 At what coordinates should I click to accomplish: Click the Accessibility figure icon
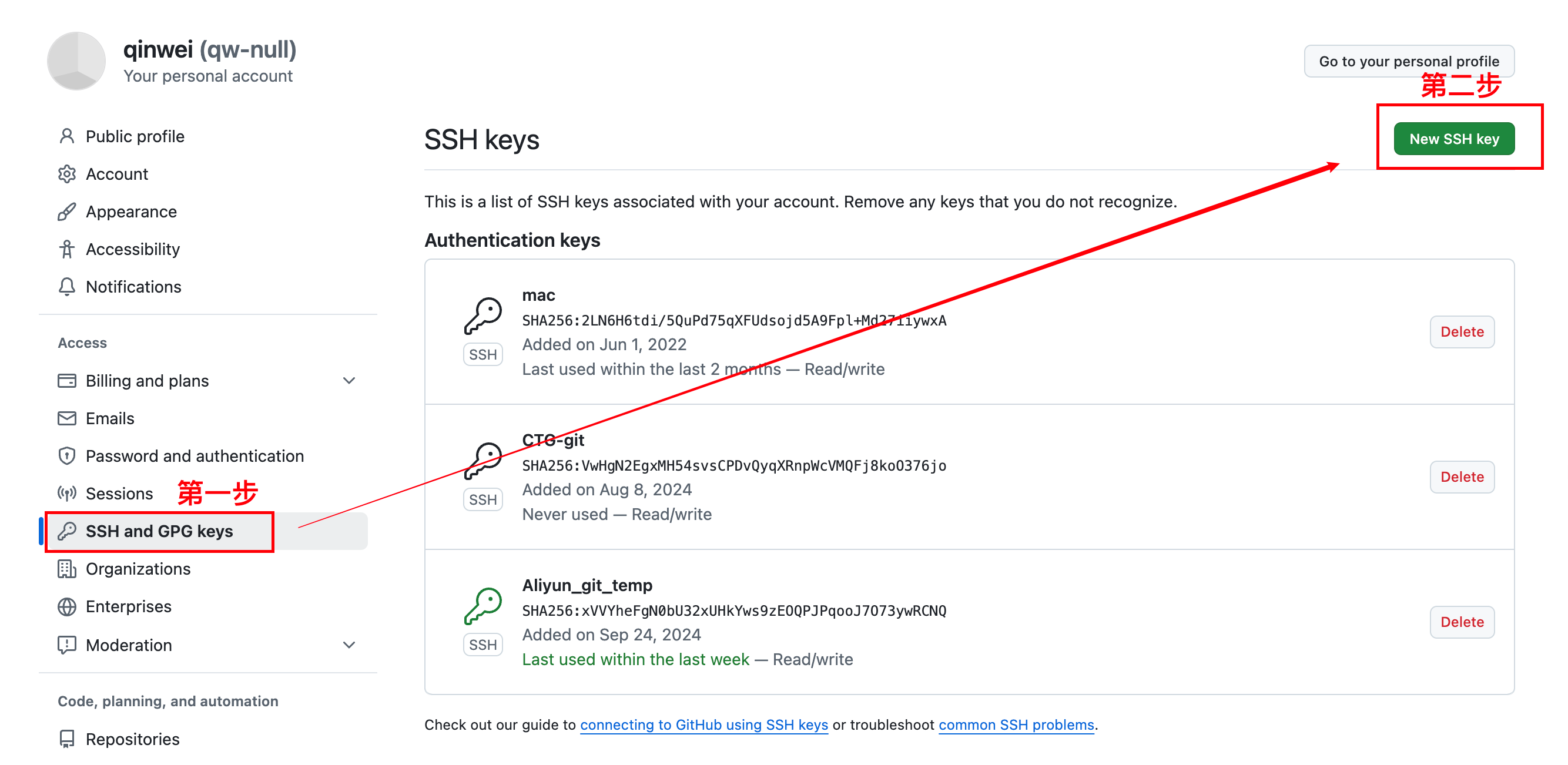67,250
